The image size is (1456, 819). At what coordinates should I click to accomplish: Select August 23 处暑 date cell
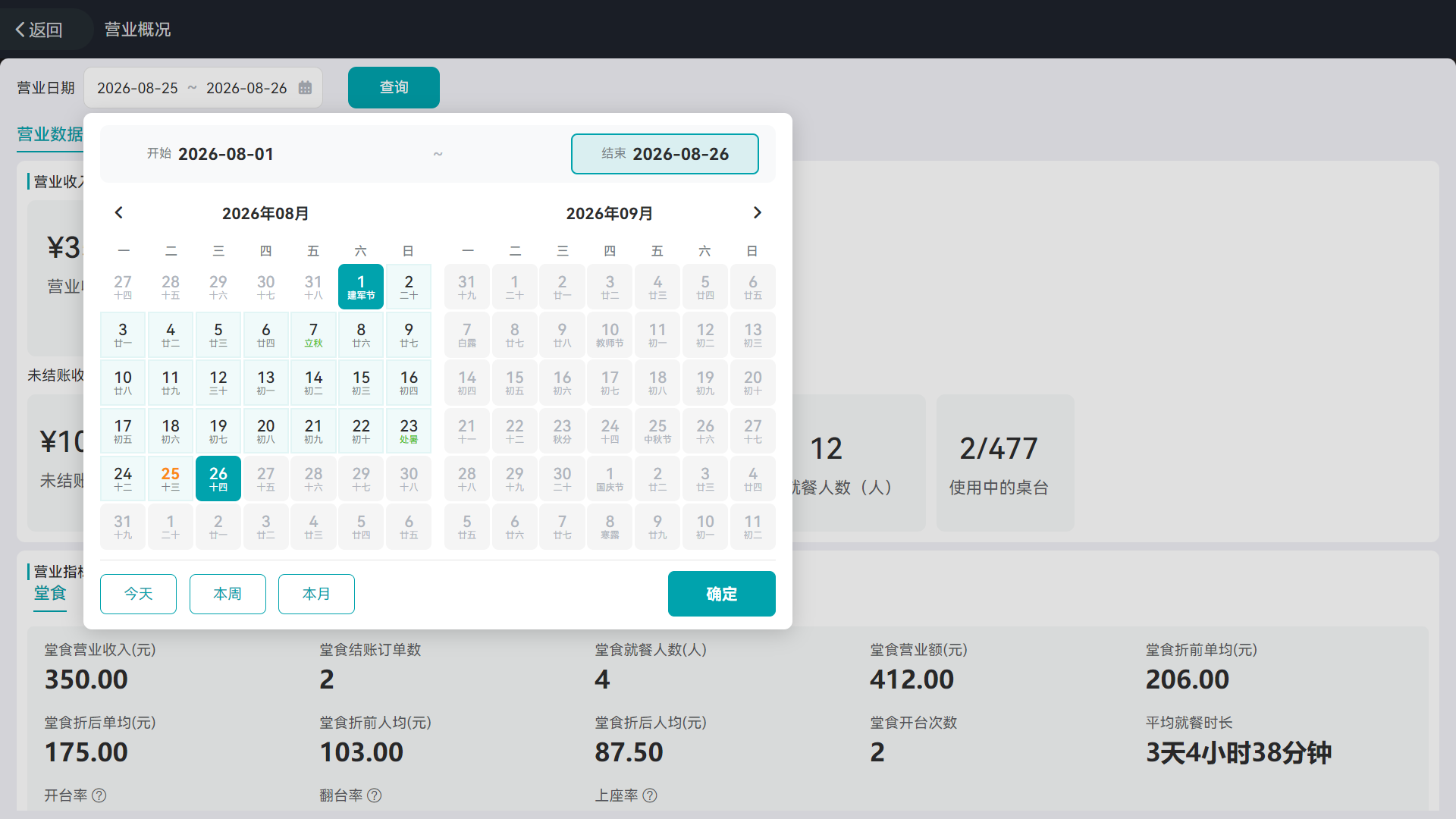pyautogui.click(x=409, y=431)
